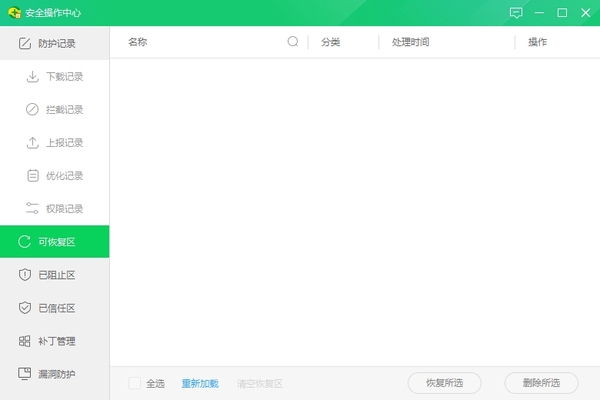600x400 pixels.
Task: Click the 分类 column header
Action: [331, 42]
